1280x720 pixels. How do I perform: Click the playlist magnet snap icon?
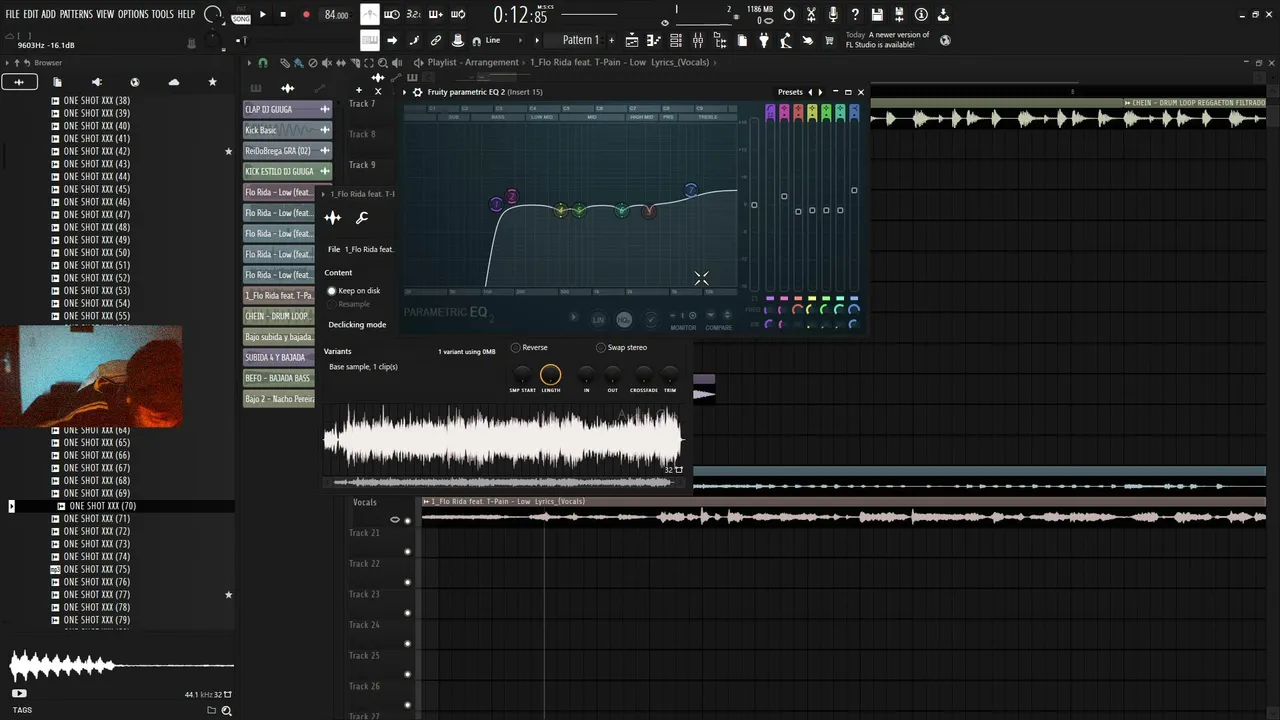tap(264, 62)
